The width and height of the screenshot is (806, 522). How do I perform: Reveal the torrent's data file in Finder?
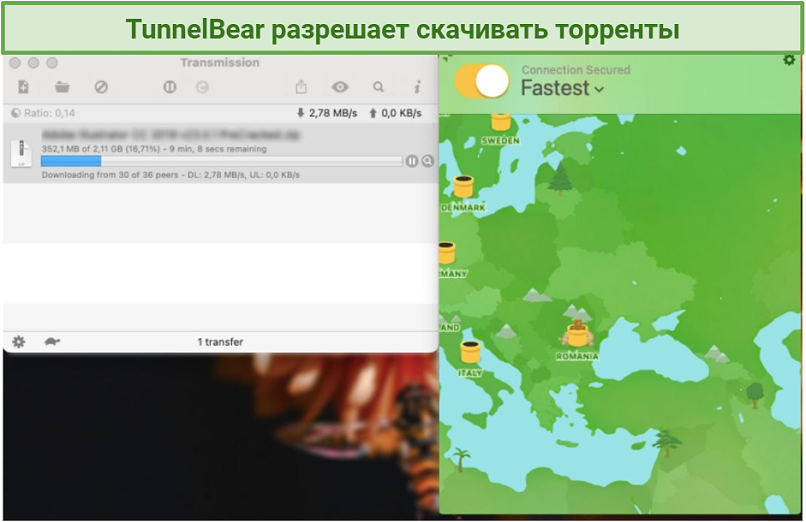click(x=428, y=161)
